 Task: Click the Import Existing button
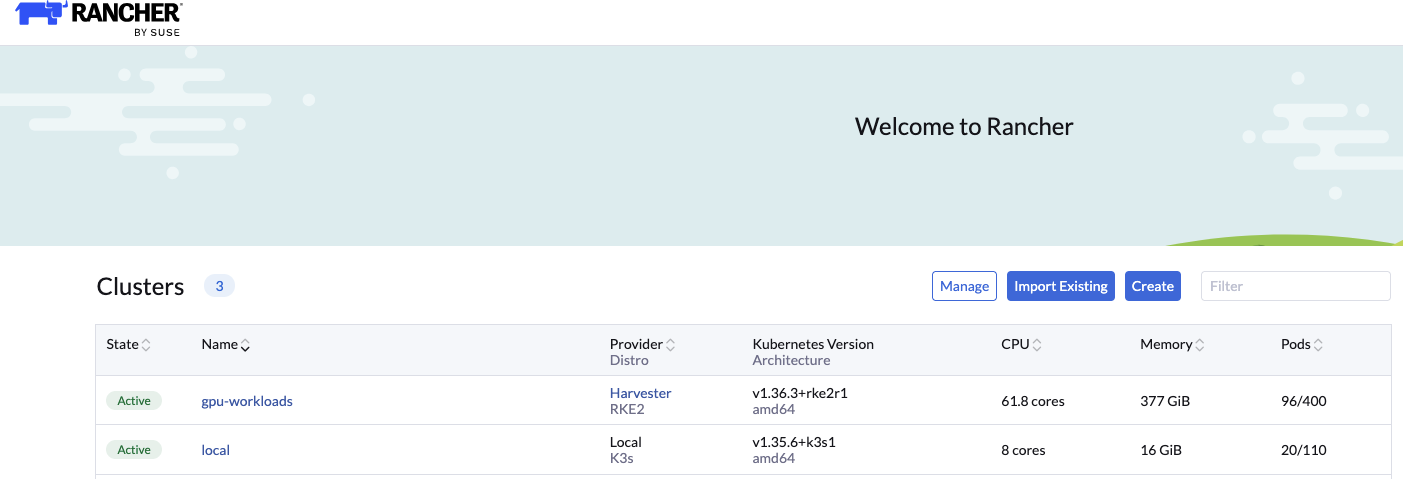[x=1061, y=286]
